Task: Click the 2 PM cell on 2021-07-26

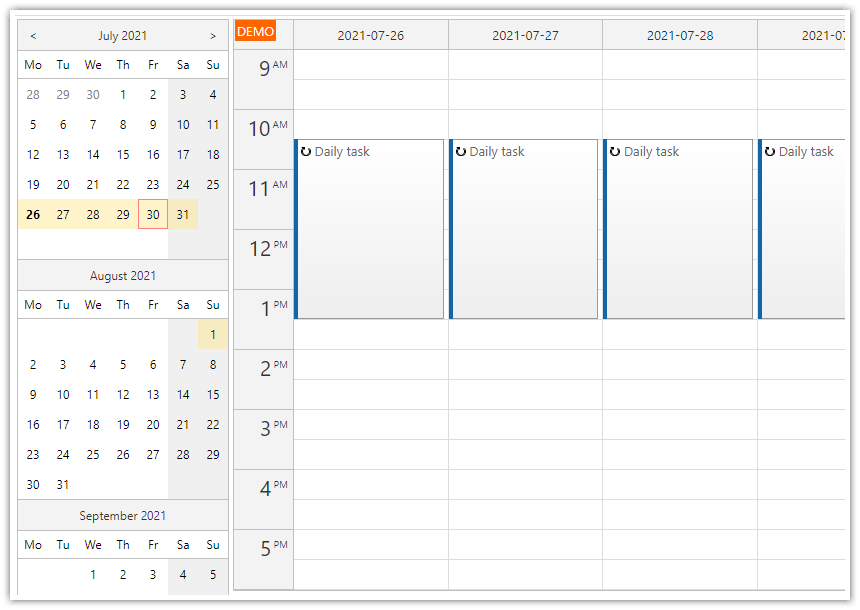Action: click(371, 365)
